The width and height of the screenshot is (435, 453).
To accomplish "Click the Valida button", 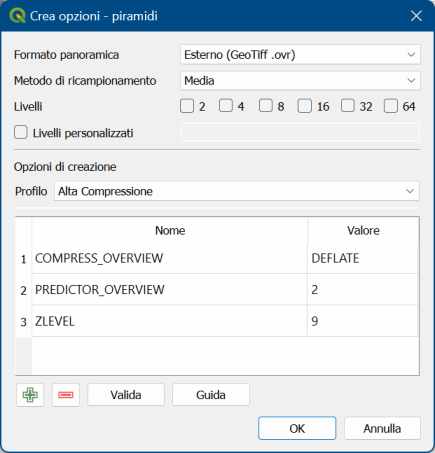I will point(126,395).
